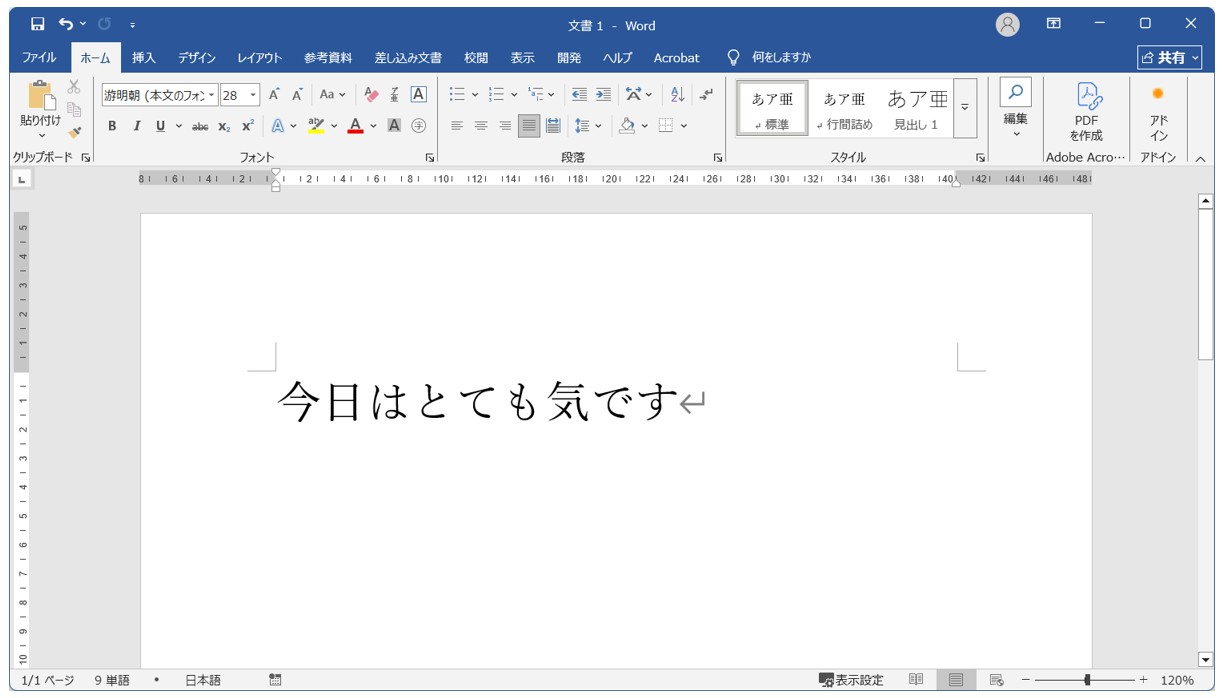Screen dimensions: 1224x698
Task: Click the phonetic guide (ruby) icon
Action: coord(395,95)
